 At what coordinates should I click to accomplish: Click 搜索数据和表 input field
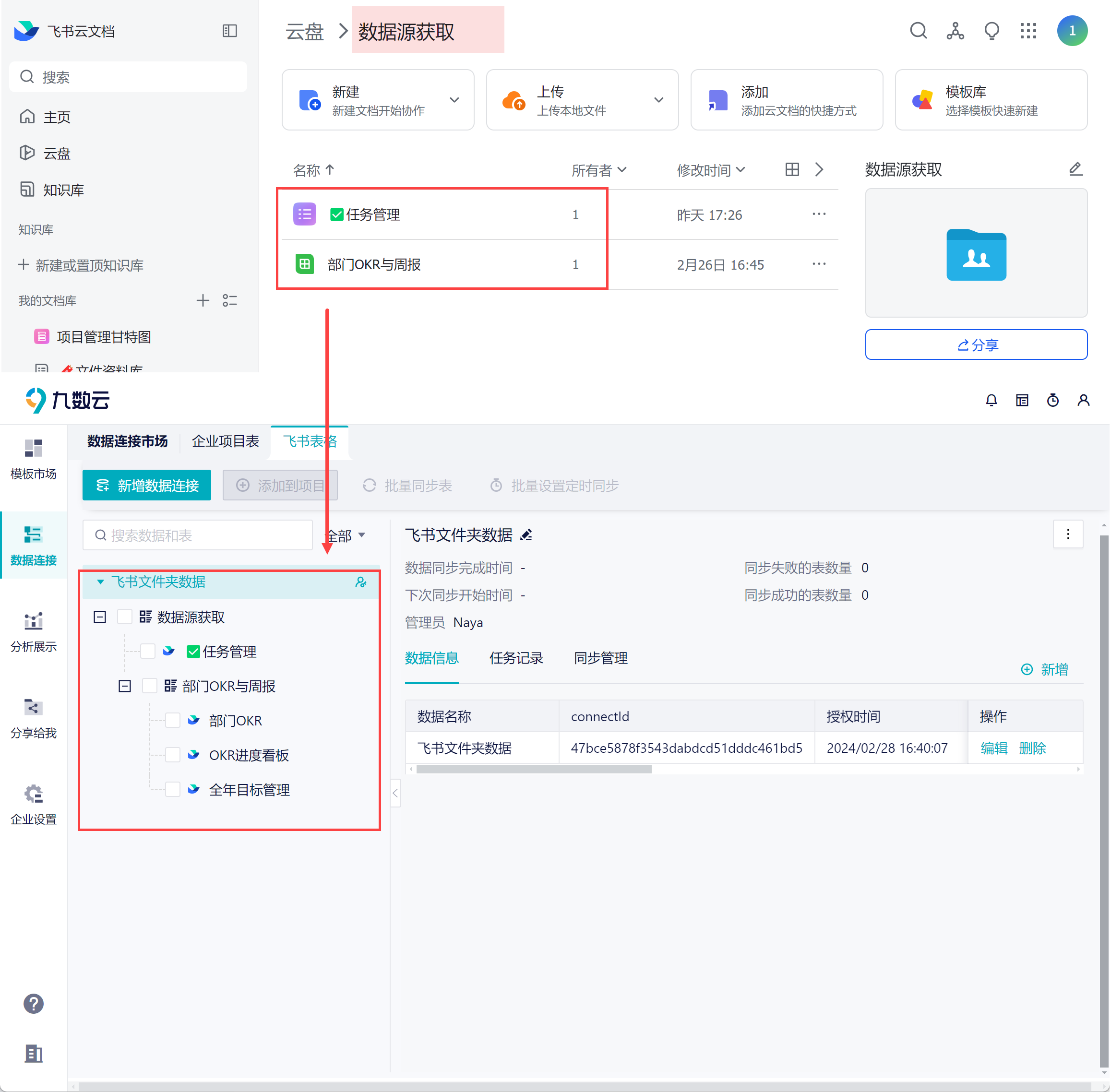click(x=198, y=535)
